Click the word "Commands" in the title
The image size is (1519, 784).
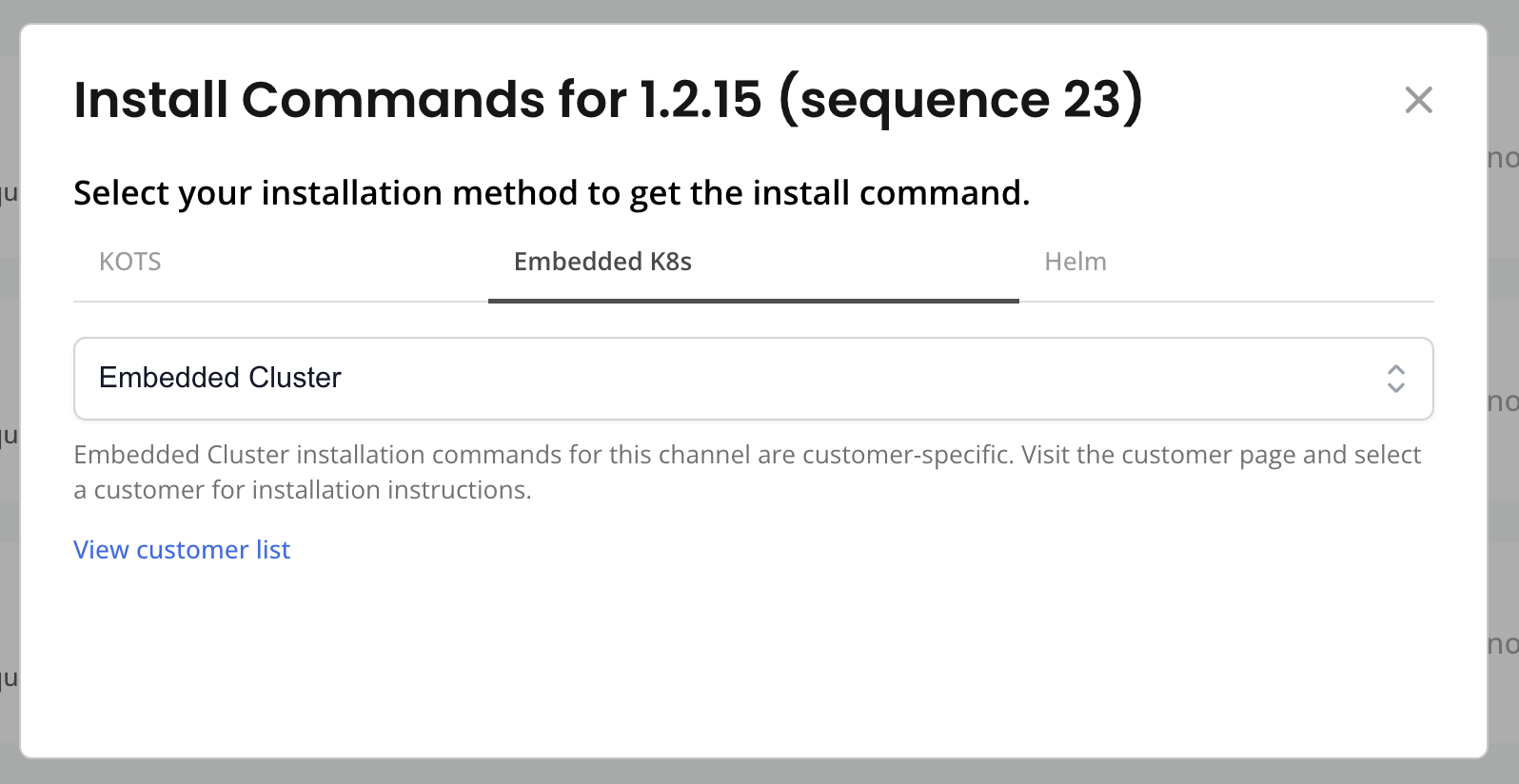[x=393, y=100]
